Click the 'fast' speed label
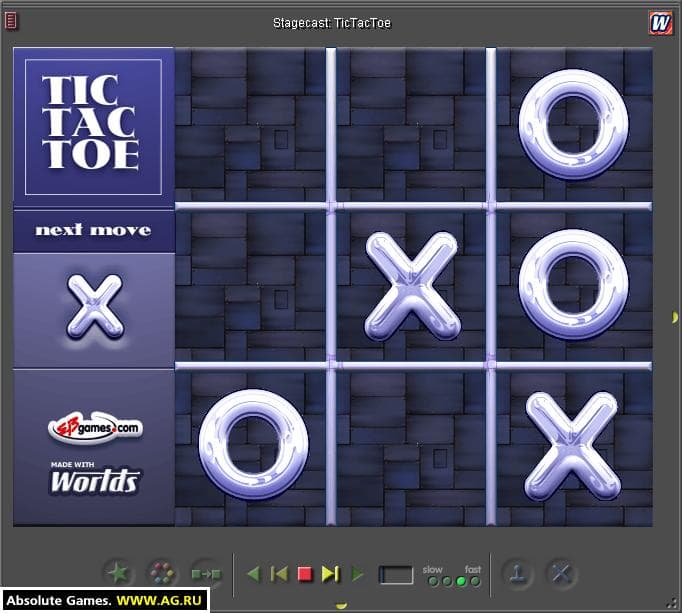682x613 pixels. tap(473, 569)
